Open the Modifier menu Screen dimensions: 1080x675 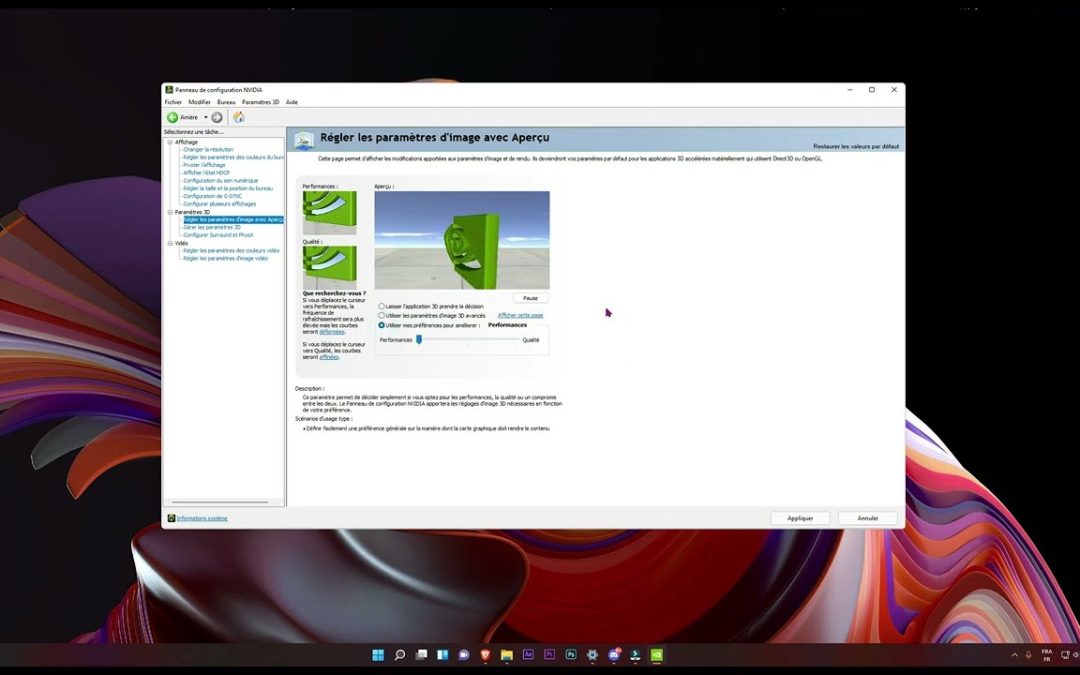pyautogui.click(x=199, y=102)
